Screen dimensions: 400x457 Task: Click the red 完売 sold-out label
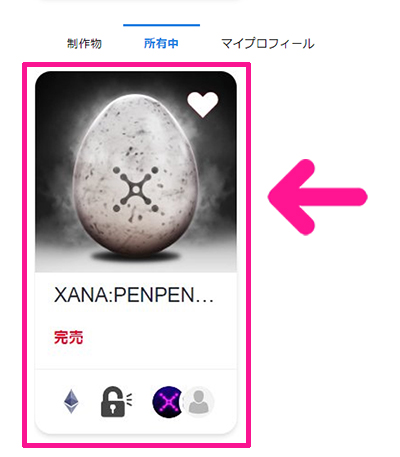68,337
